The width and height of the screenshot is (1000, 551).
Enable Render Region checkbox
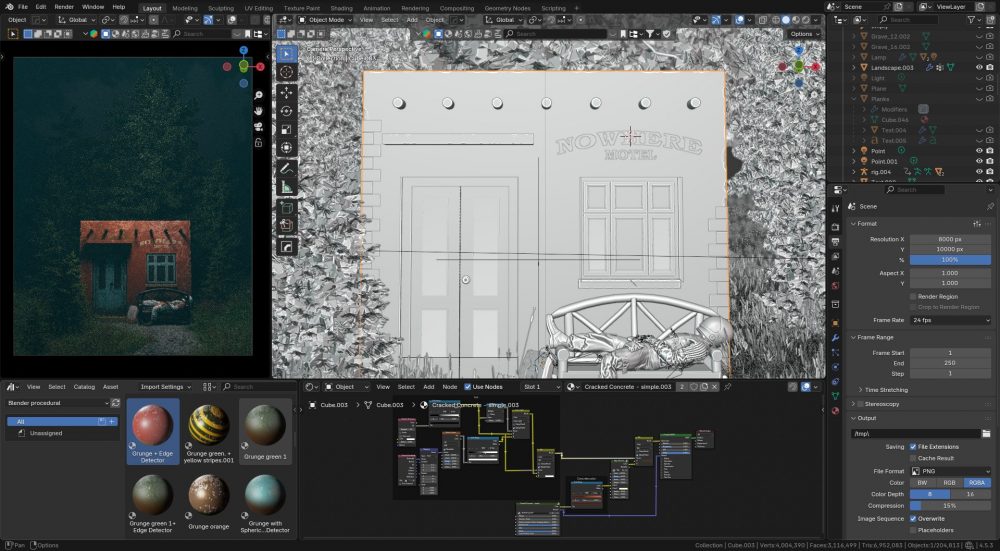pos(913,297)
